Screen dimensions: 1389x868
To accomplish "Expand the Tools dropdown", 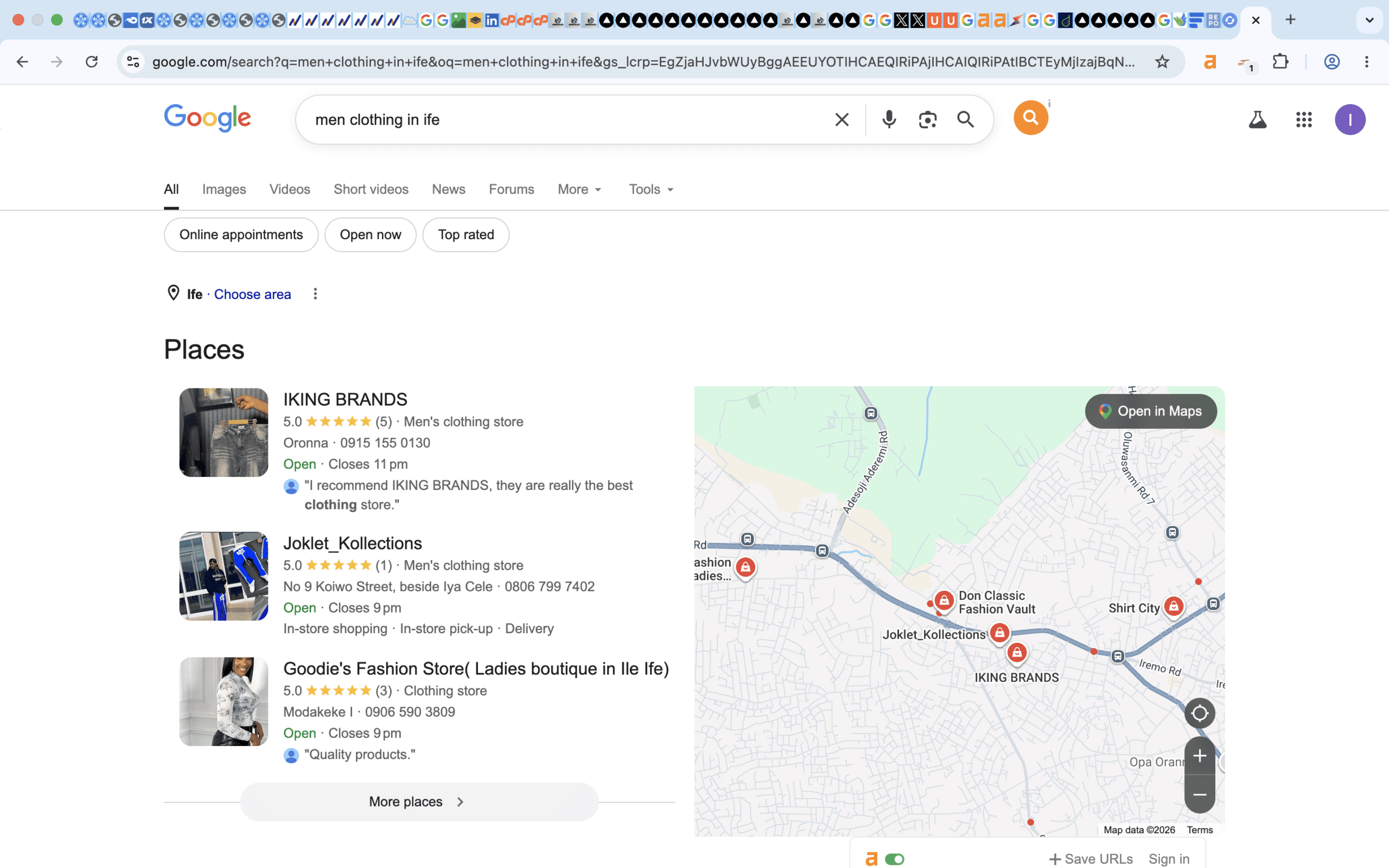I will (651, 189).
